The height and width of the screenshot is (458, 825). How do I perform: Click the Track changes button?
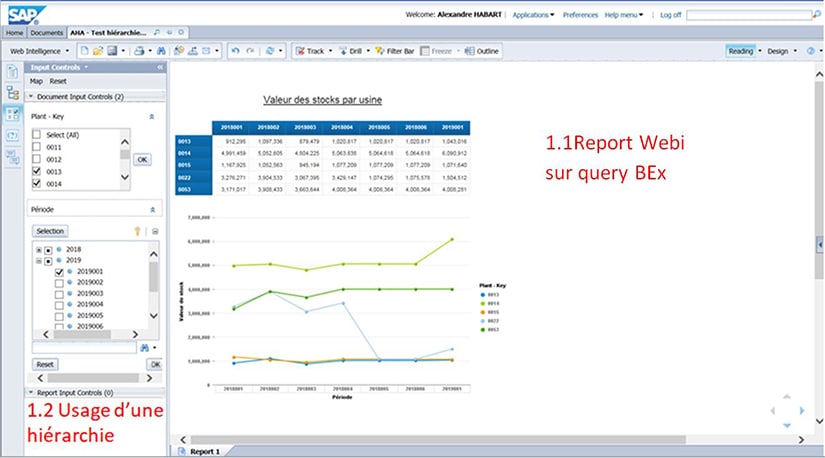click(310, 51)
